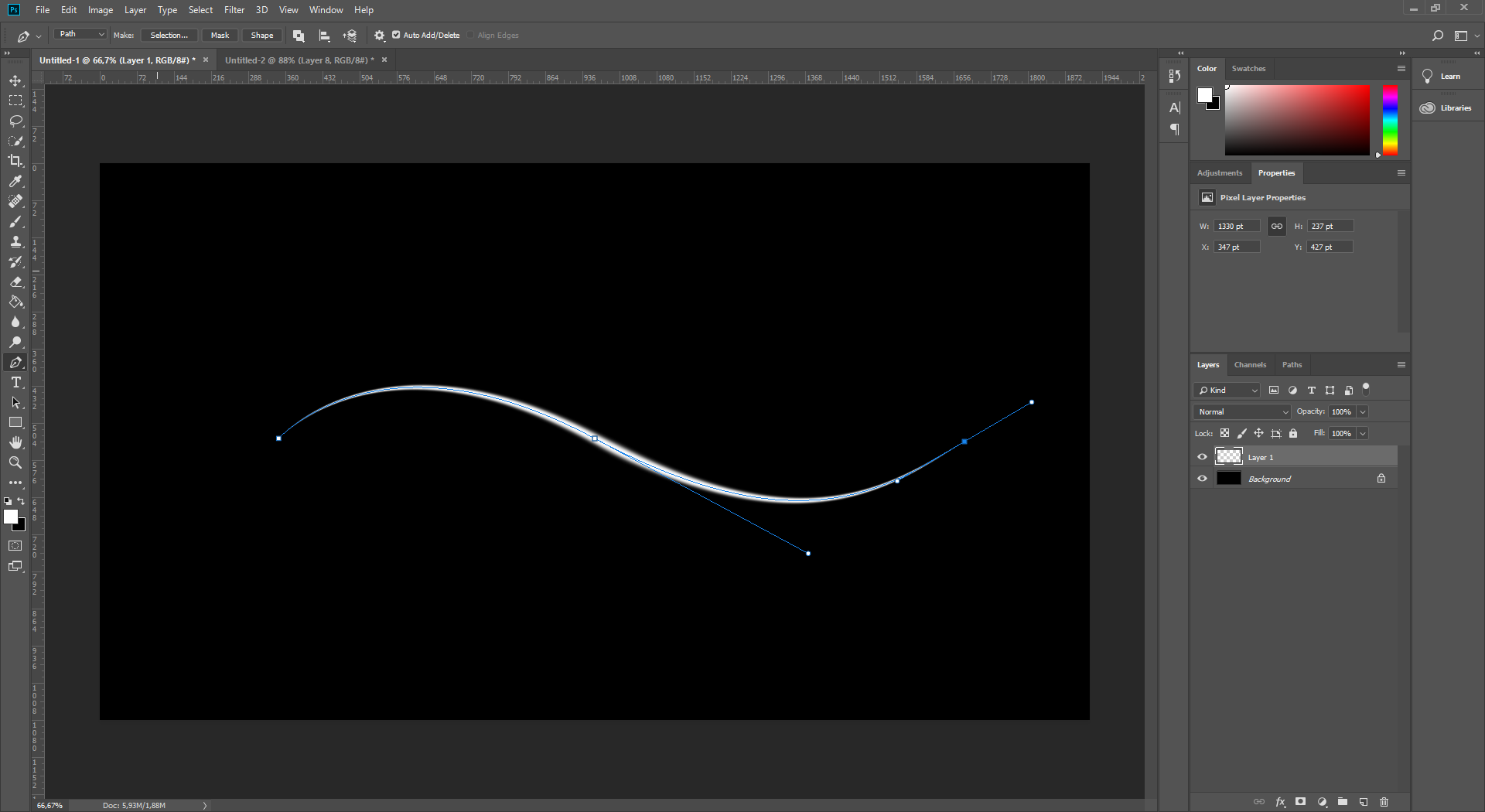Open the Normal blend mode dropdown
This screenshot has width=1485, height=812.
click(x=1242, y=412)
